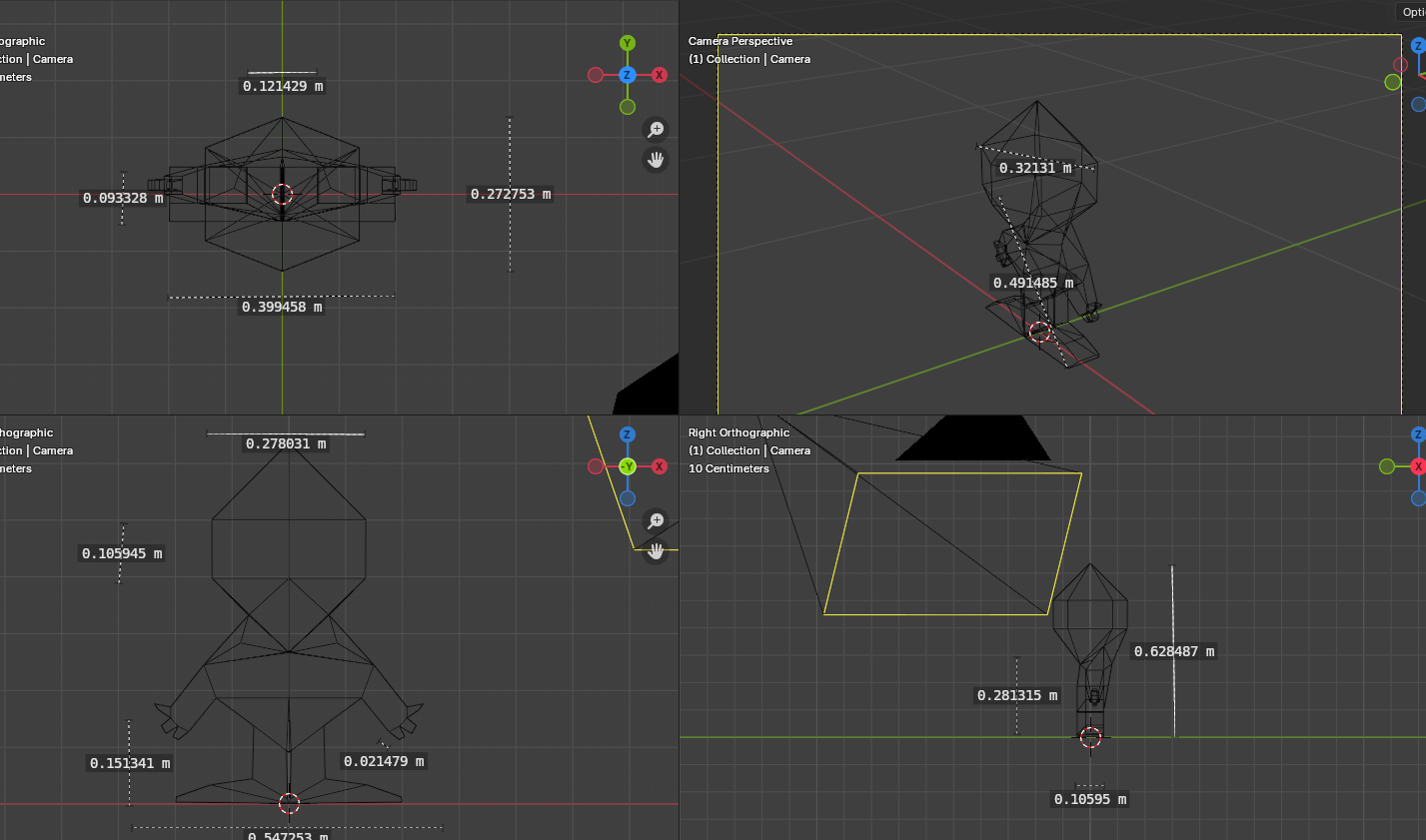
Task: Click the 0.278031 m measurement label
Action: pyautogui.click(x=286, y=443)
